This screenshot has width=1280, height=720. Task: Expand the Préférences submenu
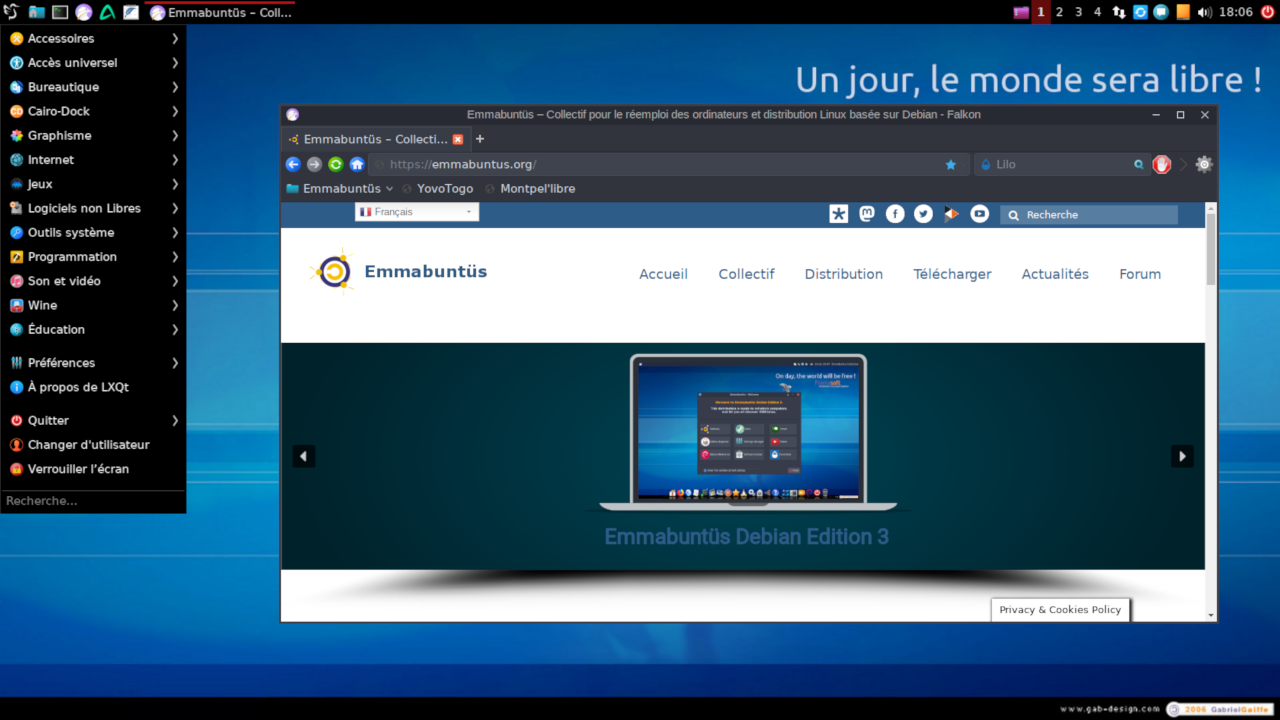(x=93, y=363)
